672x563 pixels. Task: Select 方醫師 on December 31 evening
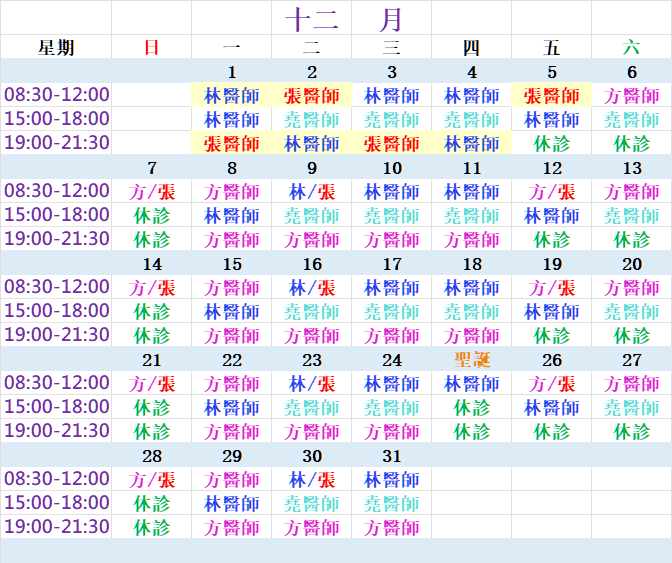click(x=392, y=527)
